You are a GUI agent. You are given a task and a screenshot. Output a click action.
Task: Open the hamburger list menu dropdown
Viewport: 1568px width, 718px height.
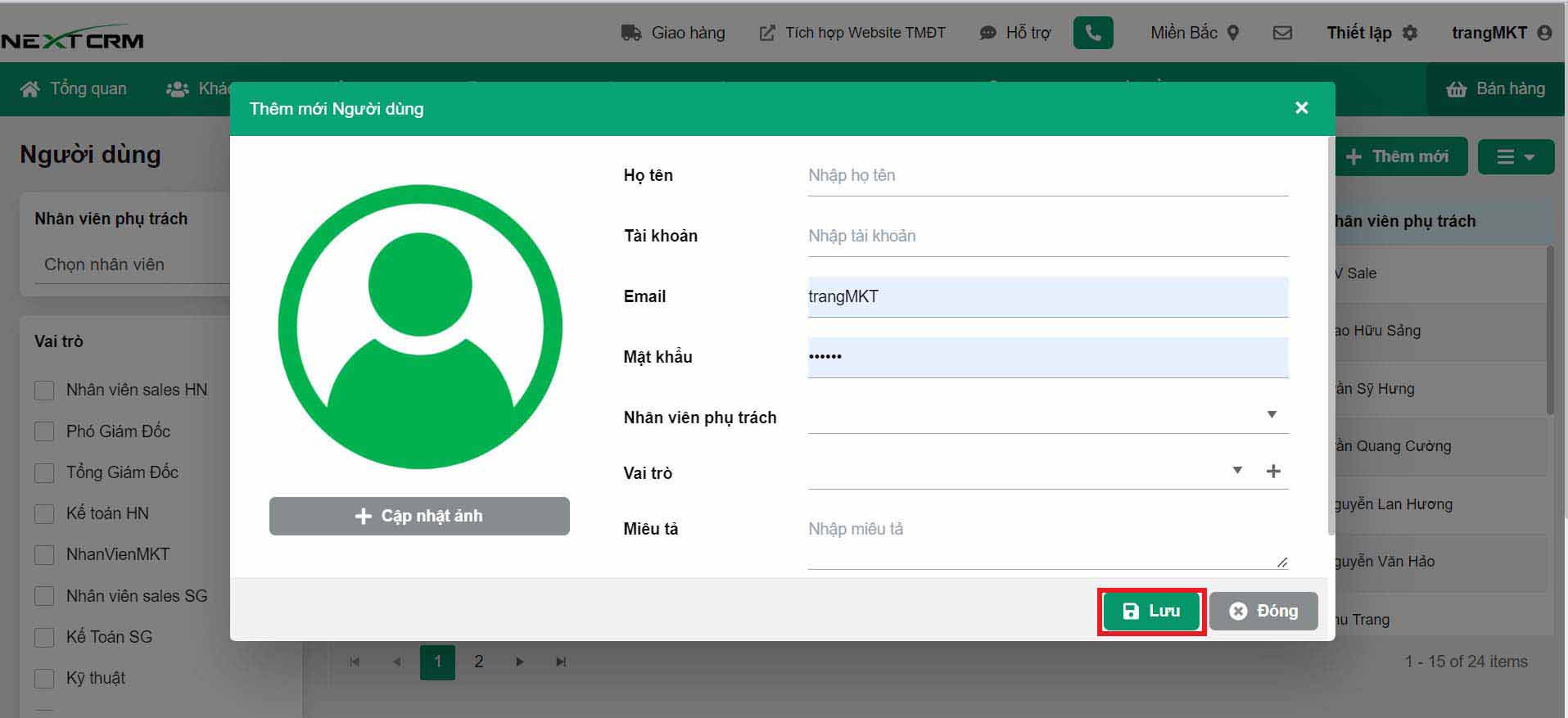(x=1515, y=156)
